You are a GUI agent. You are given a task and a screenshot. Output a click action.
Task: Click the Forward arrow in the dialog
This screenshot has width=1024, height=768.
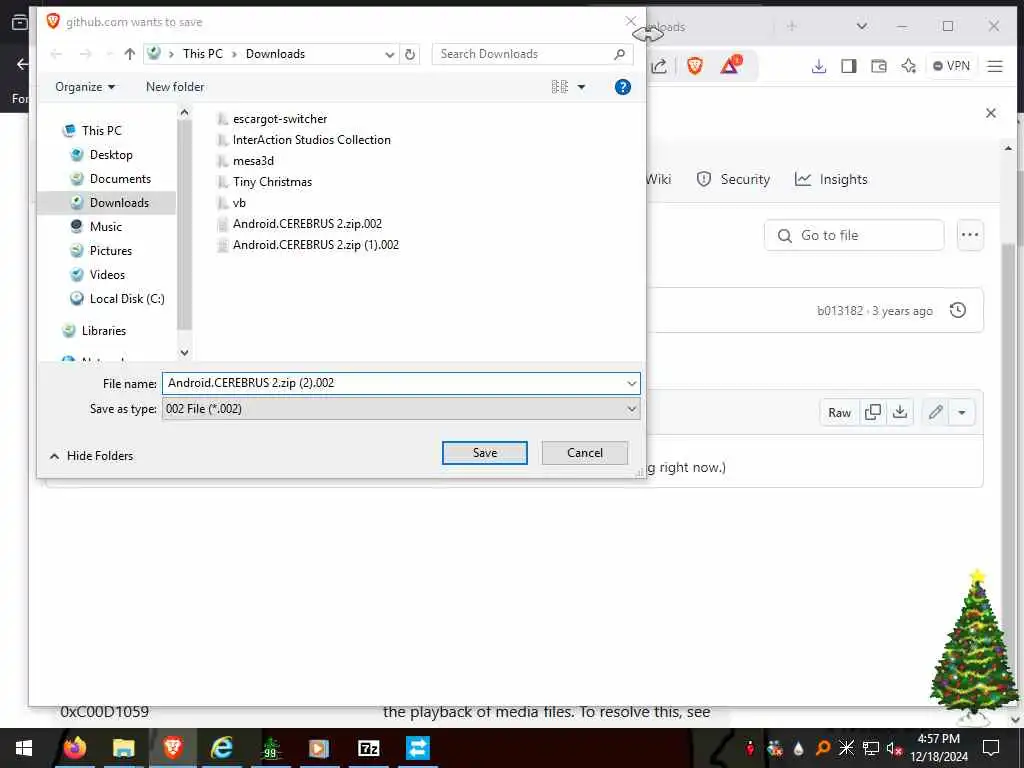tap(86, 54)
